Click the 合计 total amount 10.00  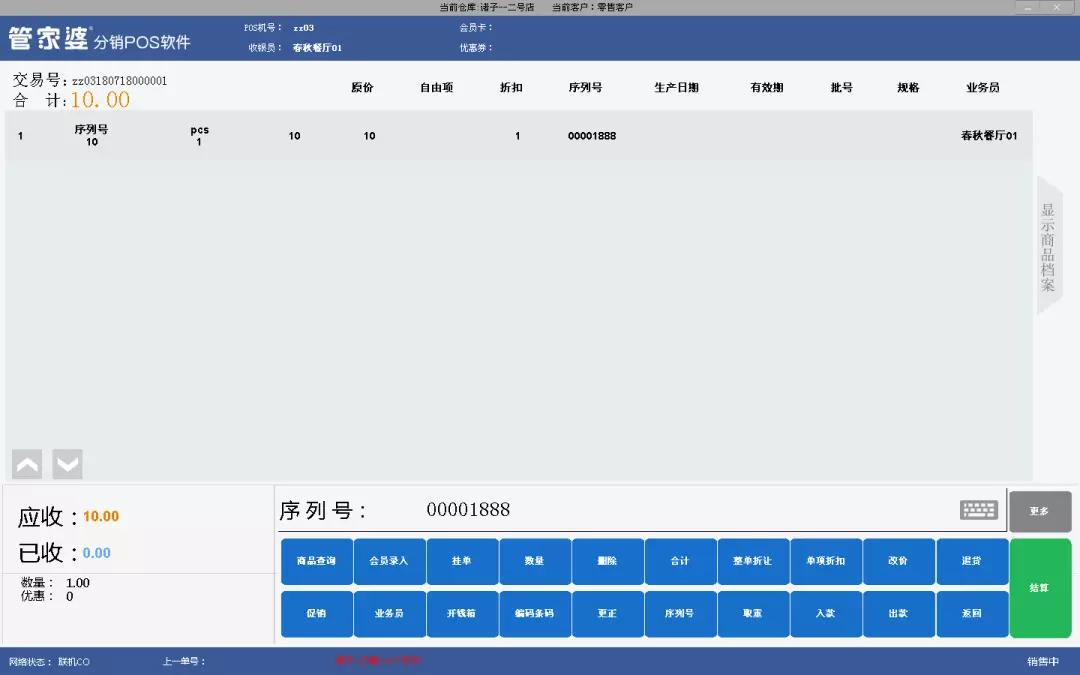(x=100, y=100)
